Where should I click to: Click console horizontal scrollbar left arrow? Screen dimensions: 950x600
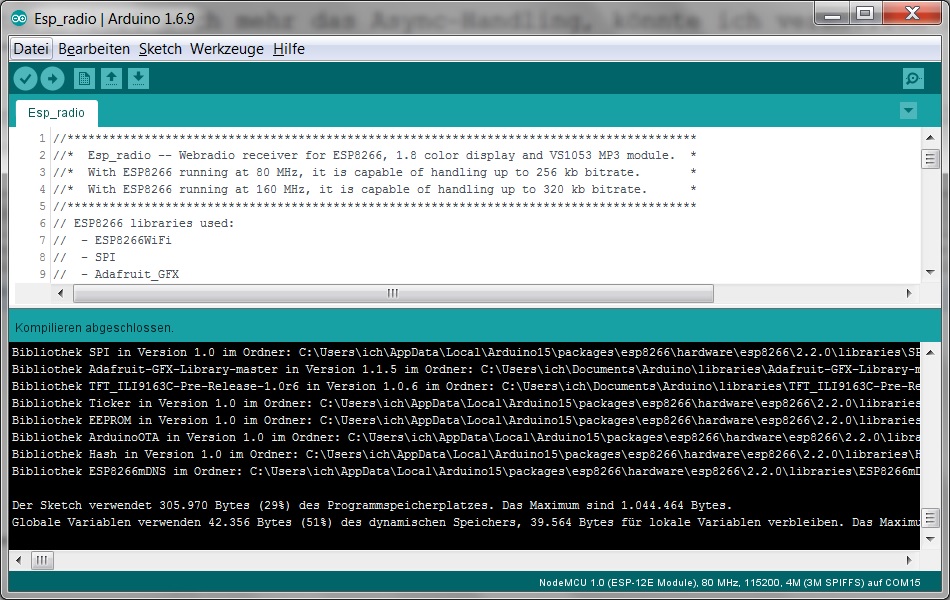[x=19, y=560]
